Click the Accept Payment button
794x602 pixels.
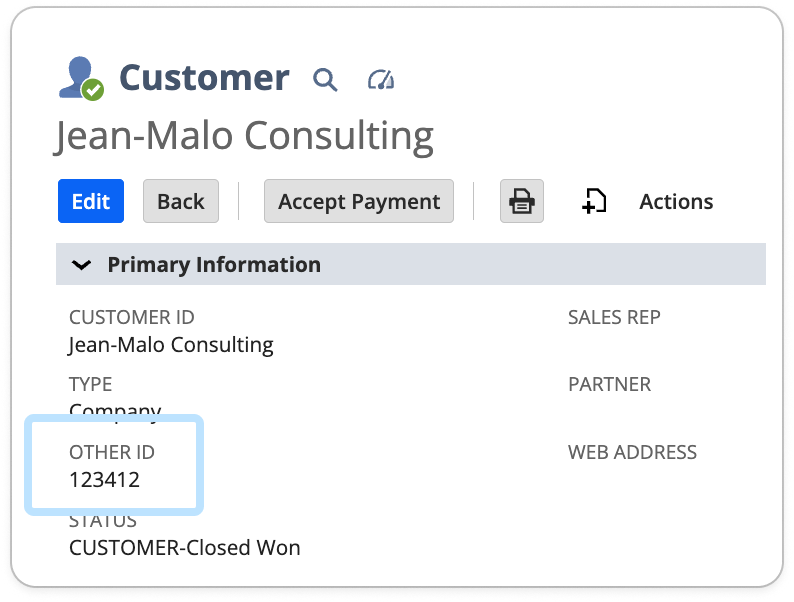click(359, 201)
